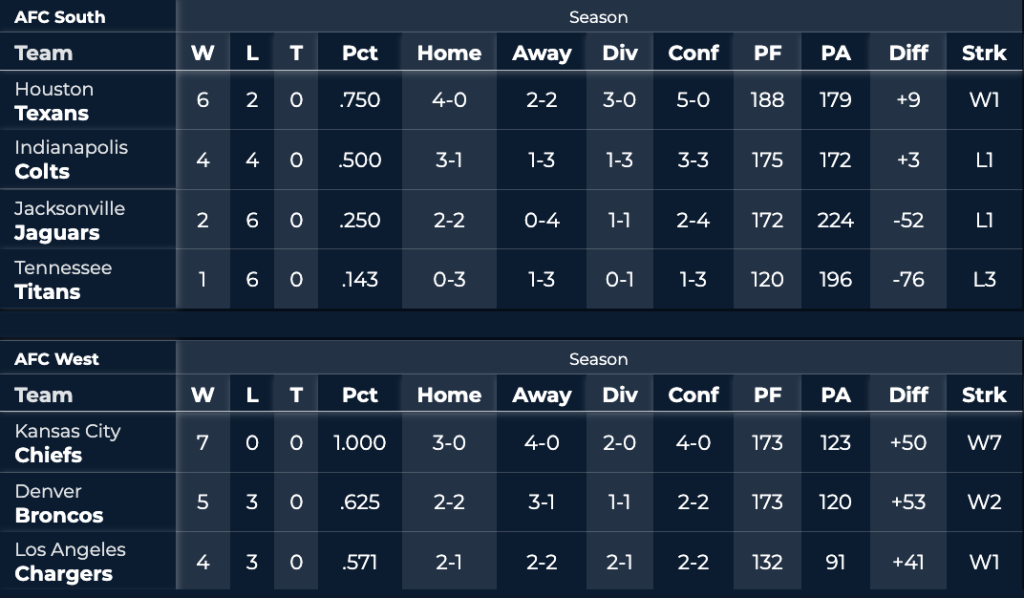Open the Houston Texans team link
Screen dimensions: 1024x598
[x=54, y=101]
